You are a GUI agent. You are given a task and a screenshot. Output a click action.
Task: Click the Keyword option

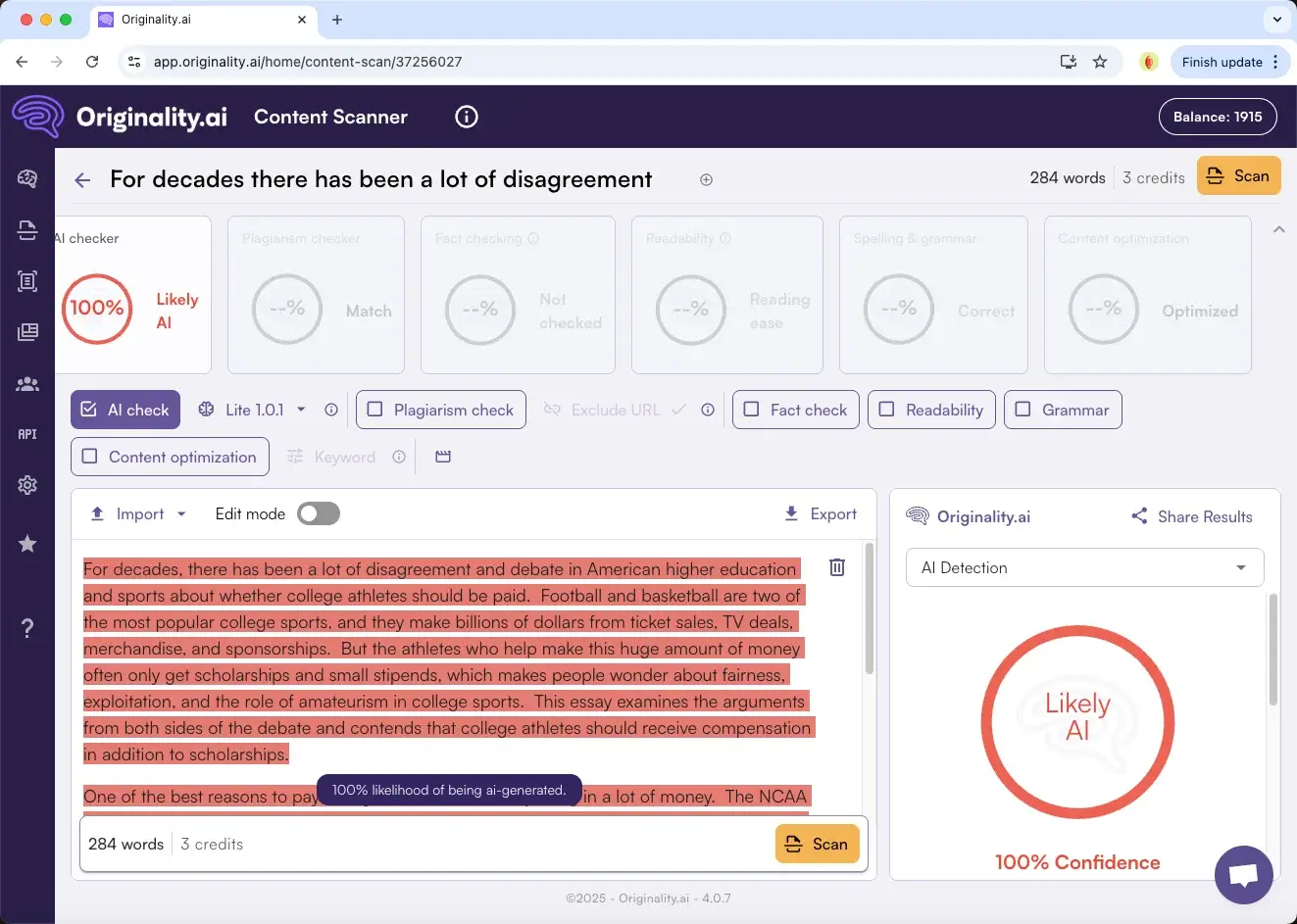(x=331, y=457)
